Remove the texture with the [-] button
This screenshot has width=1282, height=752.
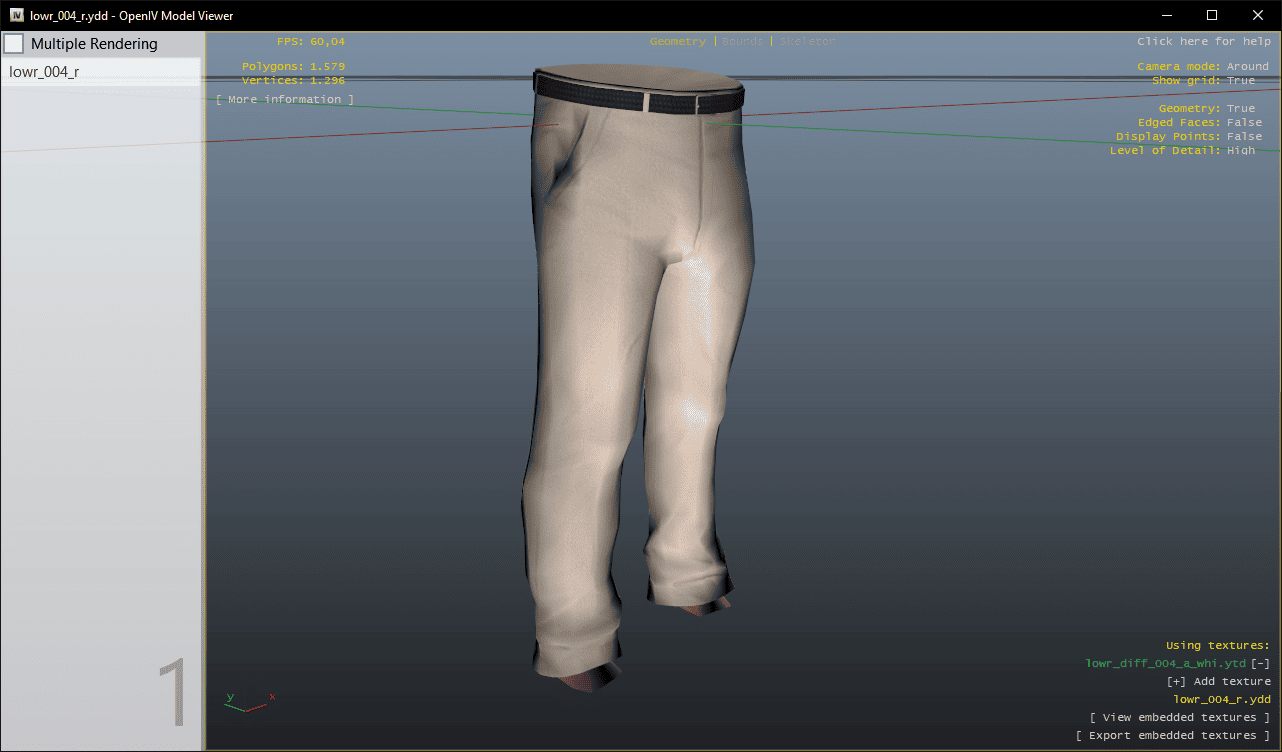click(x=1261, y=664)
